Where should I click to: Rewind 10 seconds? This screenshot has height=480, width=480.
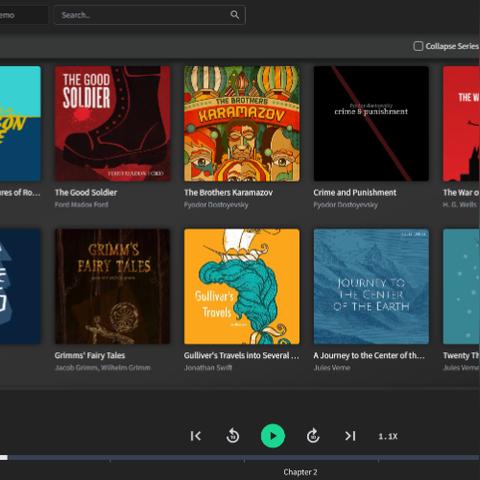point(233,436)
